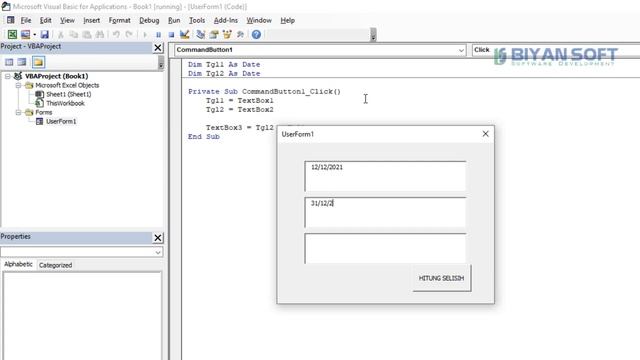The height and width of the screenshot is (360, 640).
Task: Switch to the Alphabetic tab
Action: 18,264
